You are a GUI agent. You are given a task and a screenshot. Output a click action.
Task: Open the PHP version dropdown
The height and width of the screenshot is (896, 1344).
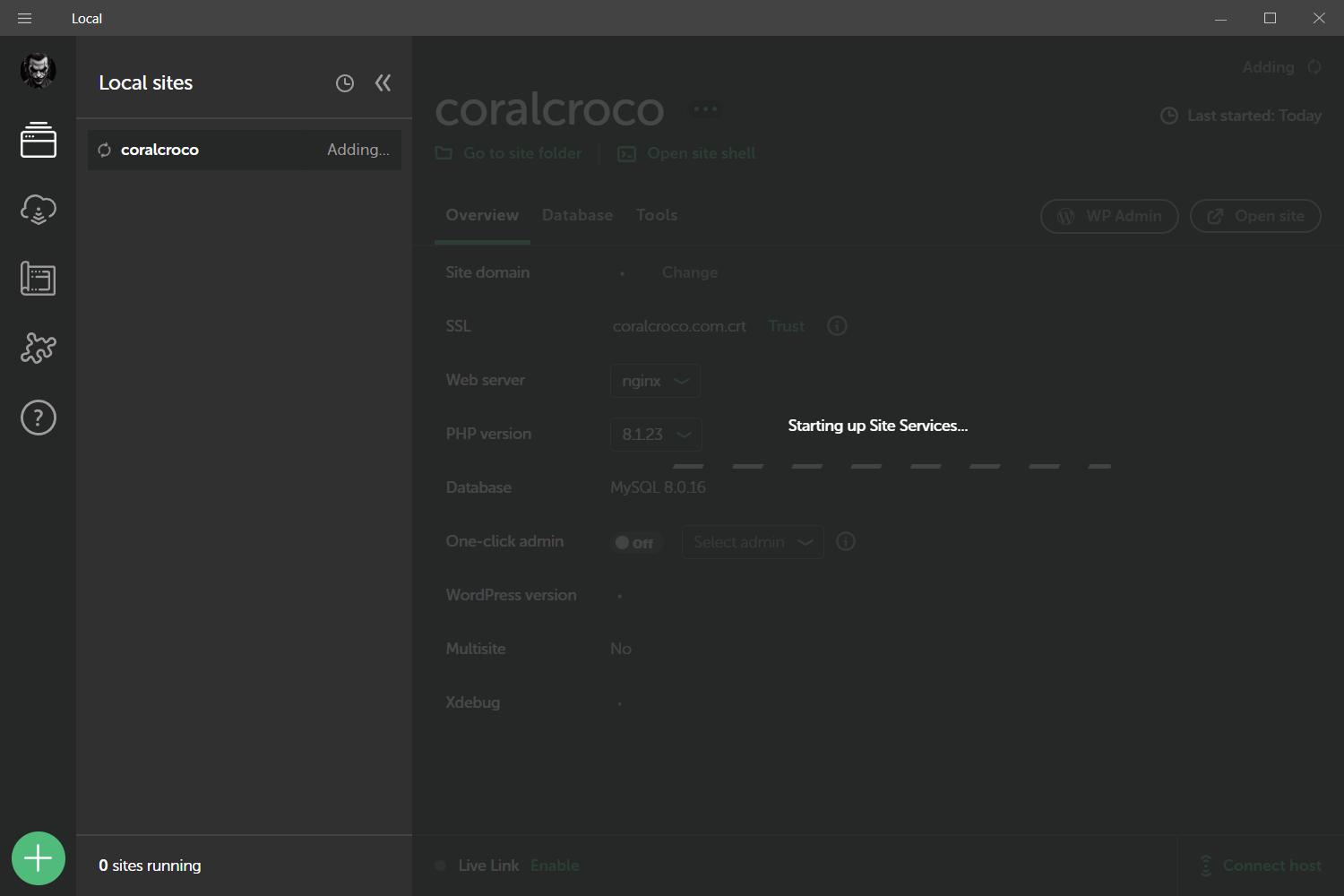click(x=656, y=435)
